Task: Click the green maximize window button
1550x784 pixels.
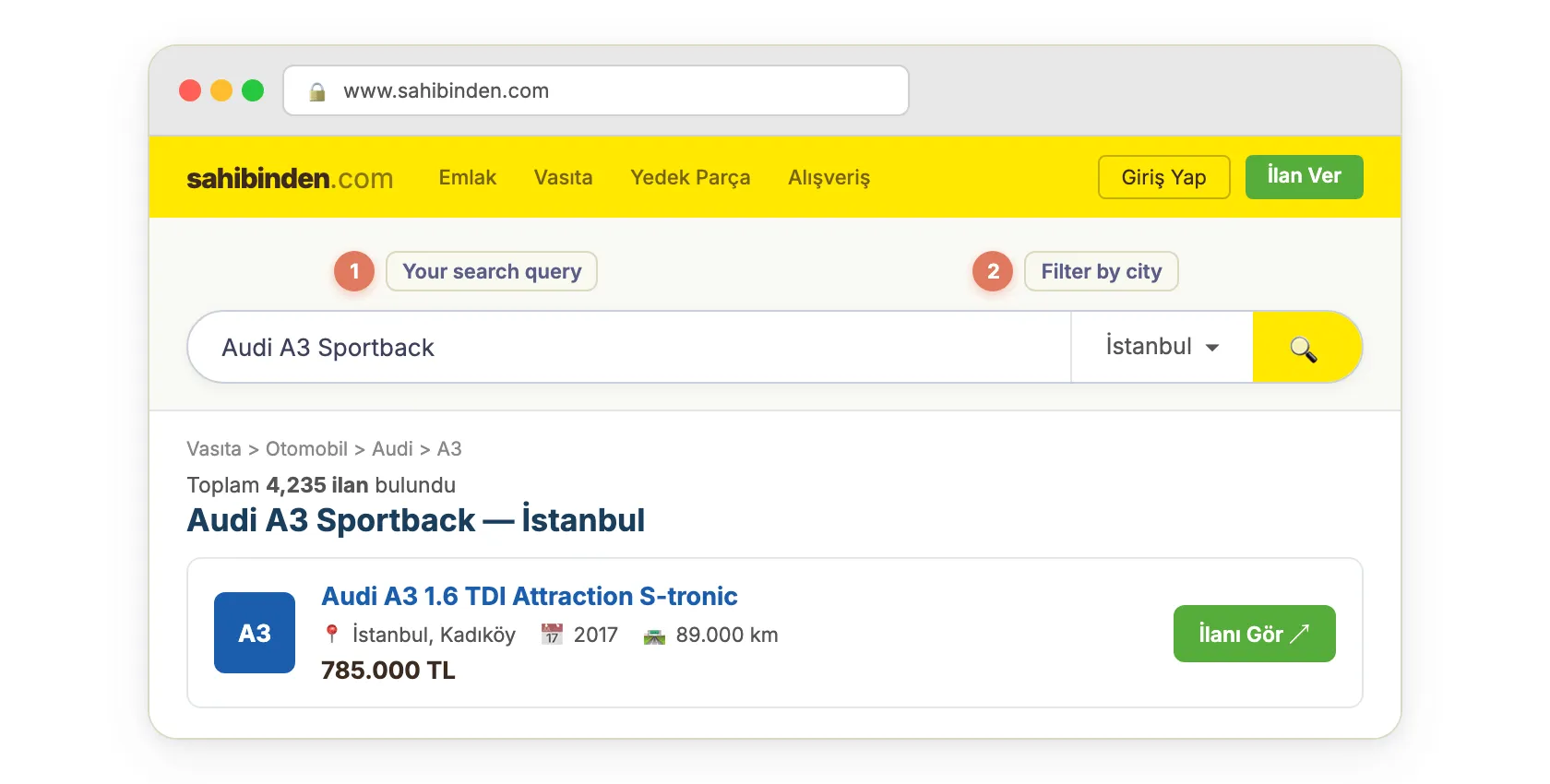Action: pos(253,90)
